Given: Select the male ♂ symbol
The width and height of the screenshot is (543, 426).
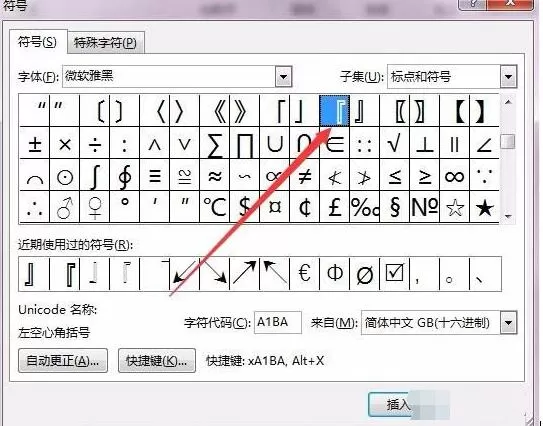Looking at the screenshot, I should pos(65,207).
